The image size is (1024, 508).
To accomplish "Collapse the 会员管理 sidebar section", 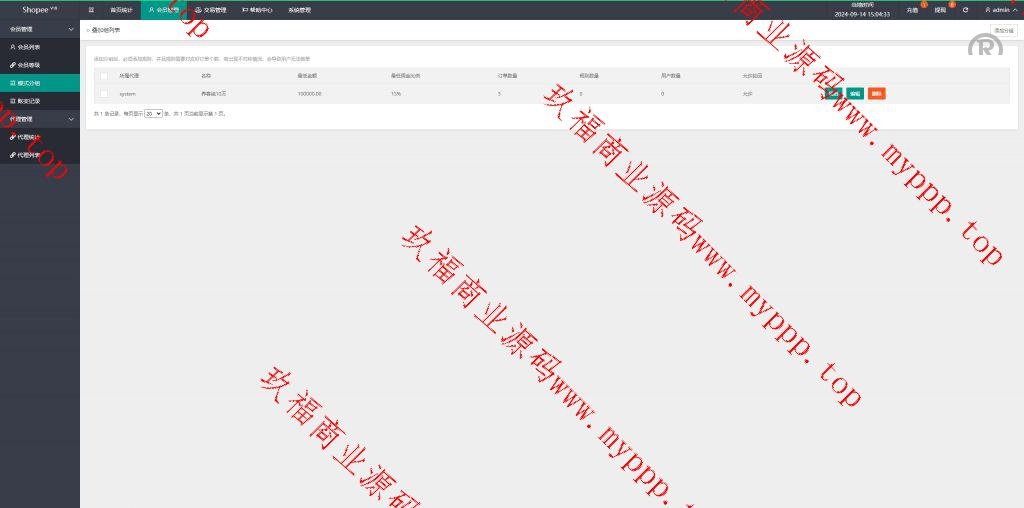I will (40, 29).
